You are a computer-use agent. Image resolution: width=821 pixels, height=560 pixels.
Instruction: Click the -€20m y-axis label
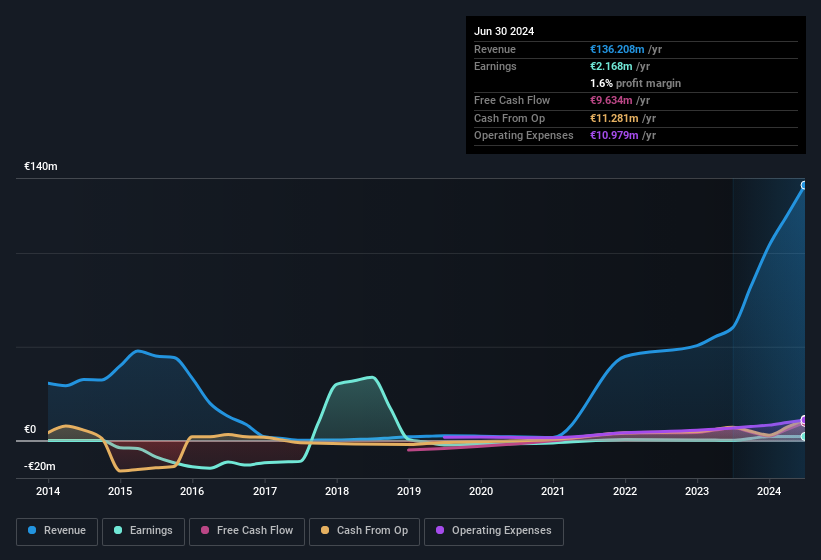(x=39, y=466)
